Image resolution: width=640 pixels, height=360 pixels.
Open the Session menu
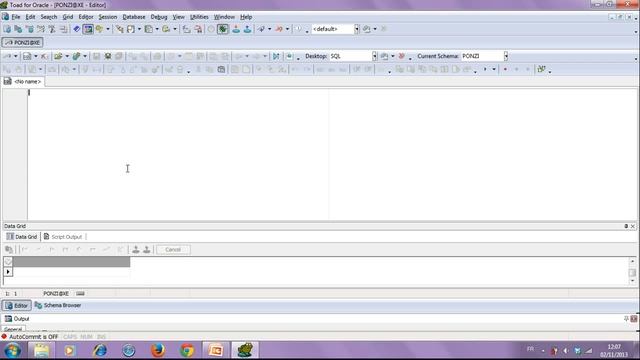coord(108,17)
